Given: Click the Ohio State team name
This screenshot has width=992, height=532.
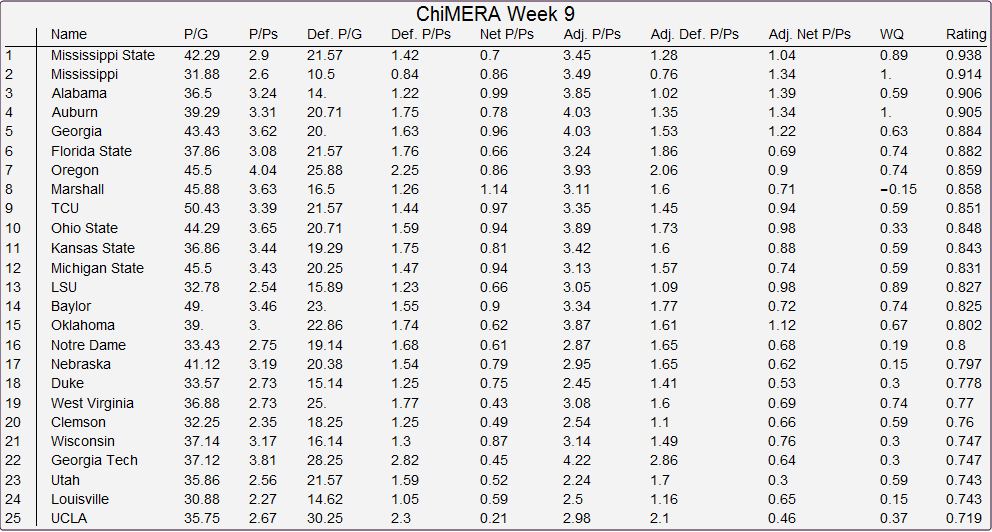Looking at the screenshot, I should [85, 228].
